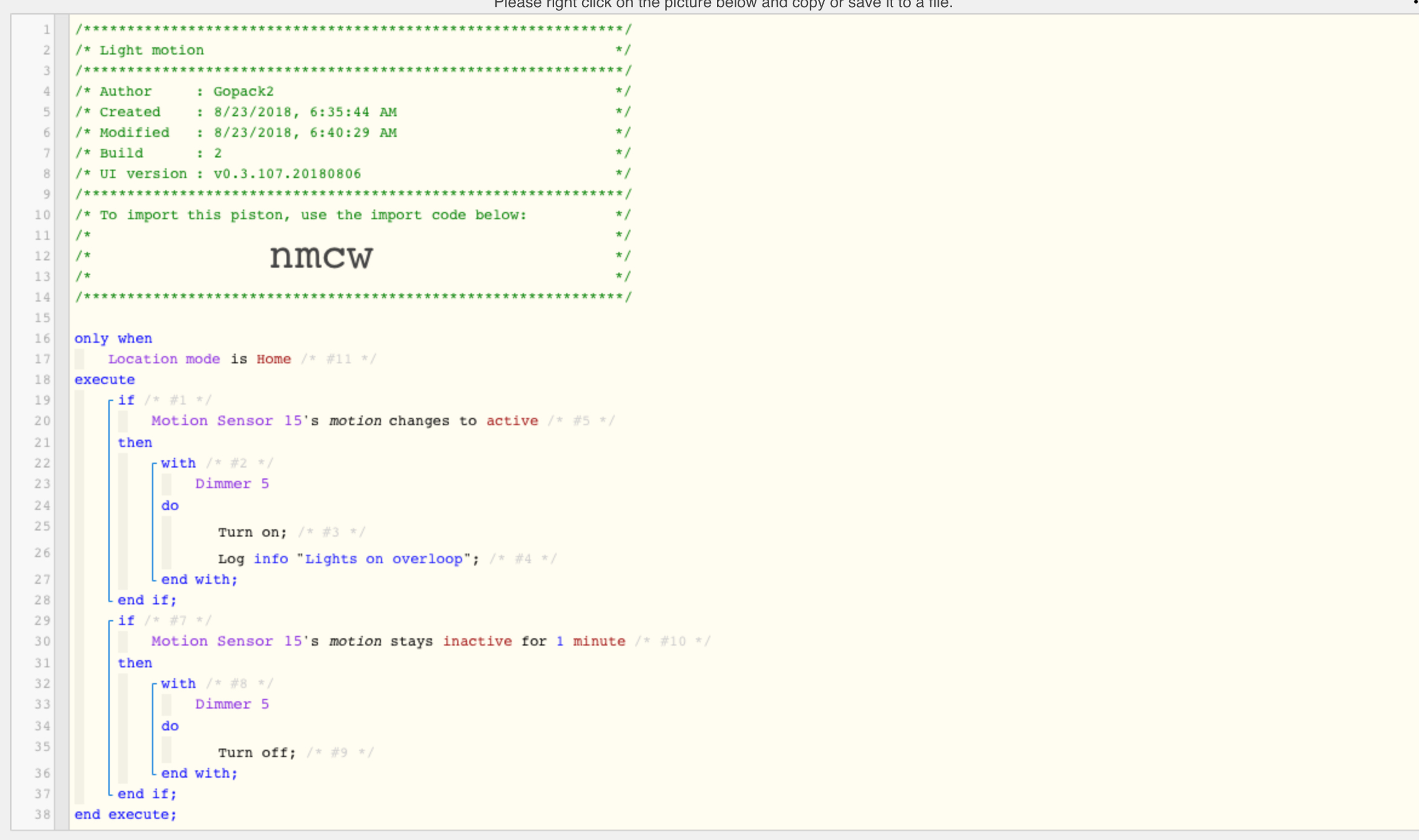Viewport: 1419px width, 840px height.
Task: Click author name "Gopack2"
Action: (x=243, y=91)
